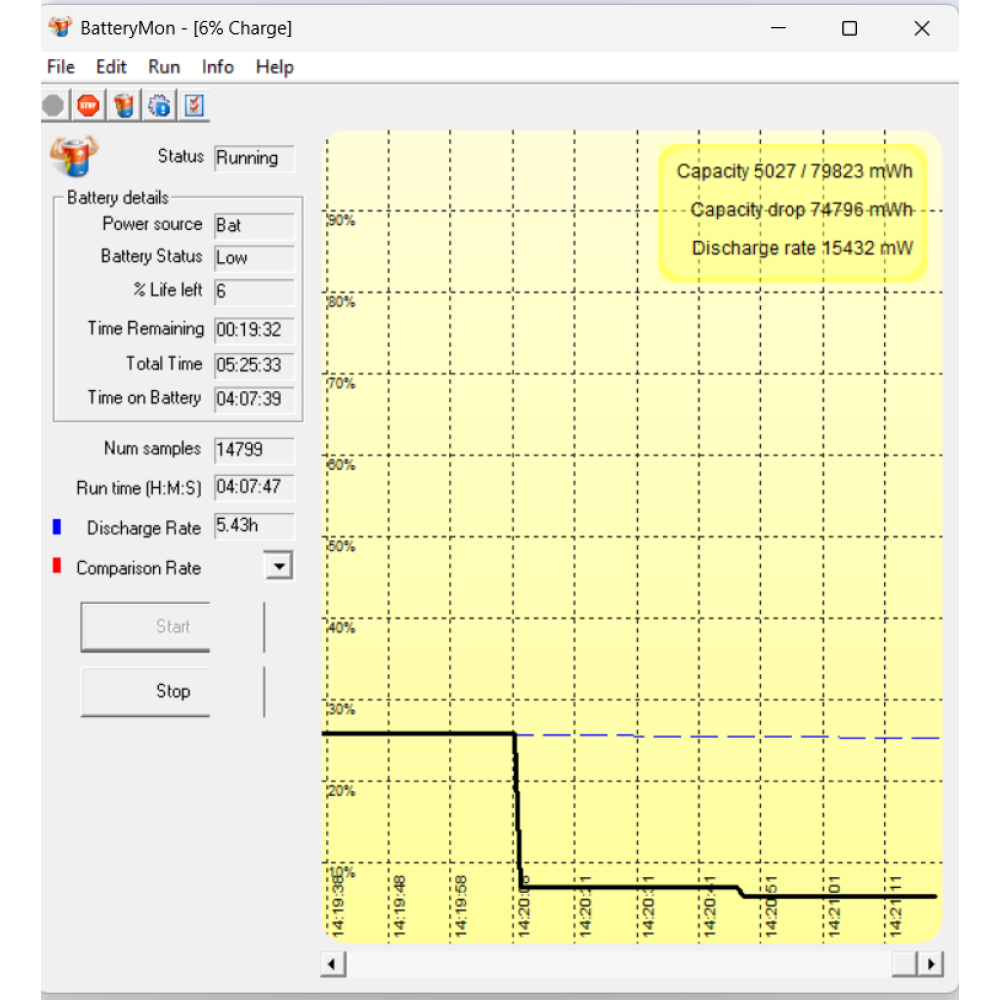Viewport: 1000px width, 1000px height.
Task: Open the Run menu
Action: pos(164,67)
